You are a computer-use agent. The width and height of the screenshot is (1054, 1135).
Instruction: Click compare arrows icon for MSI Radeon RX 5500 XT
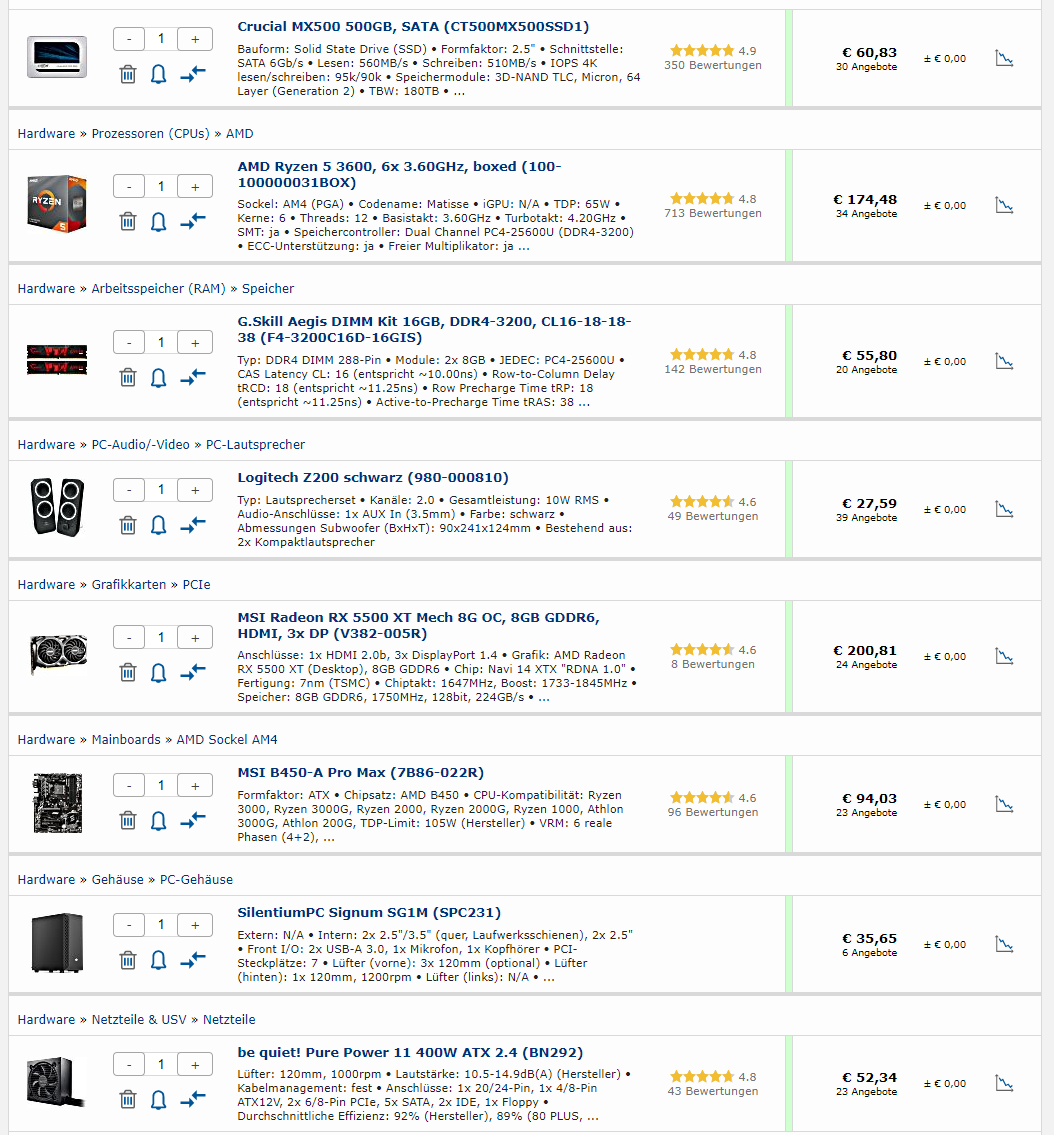click(193, 672)
